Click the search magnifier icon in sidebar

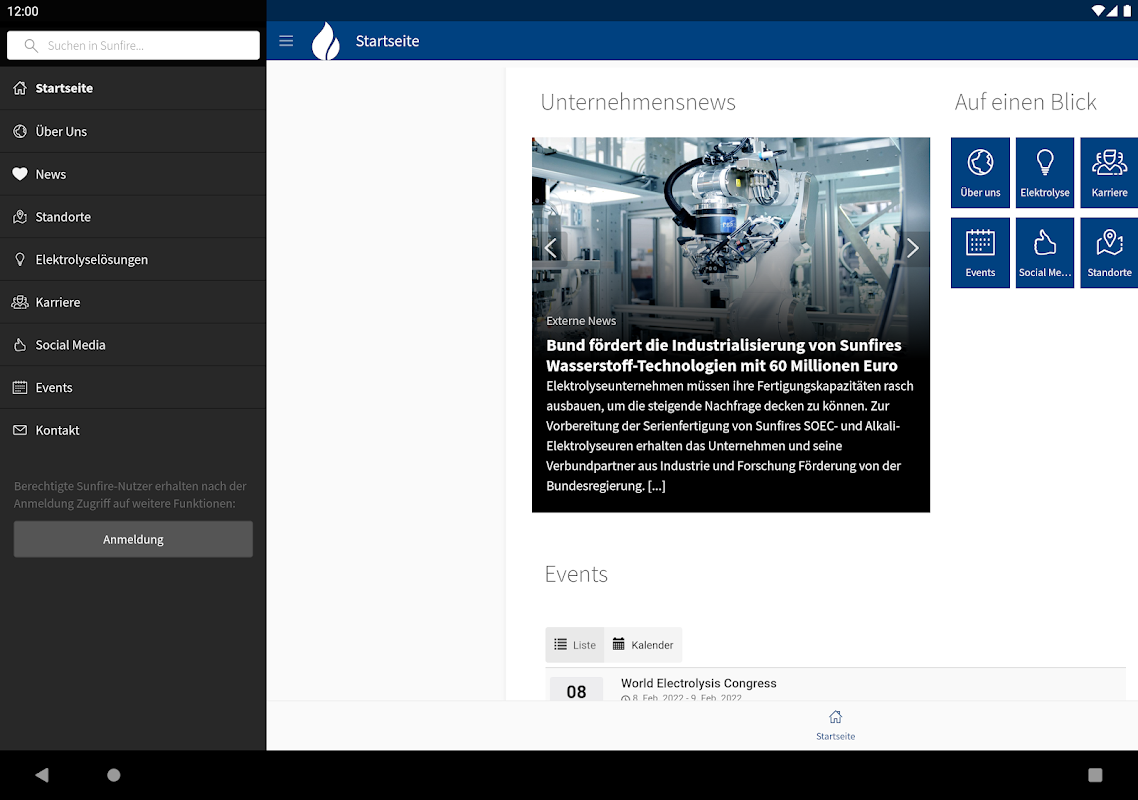[31, 46]
